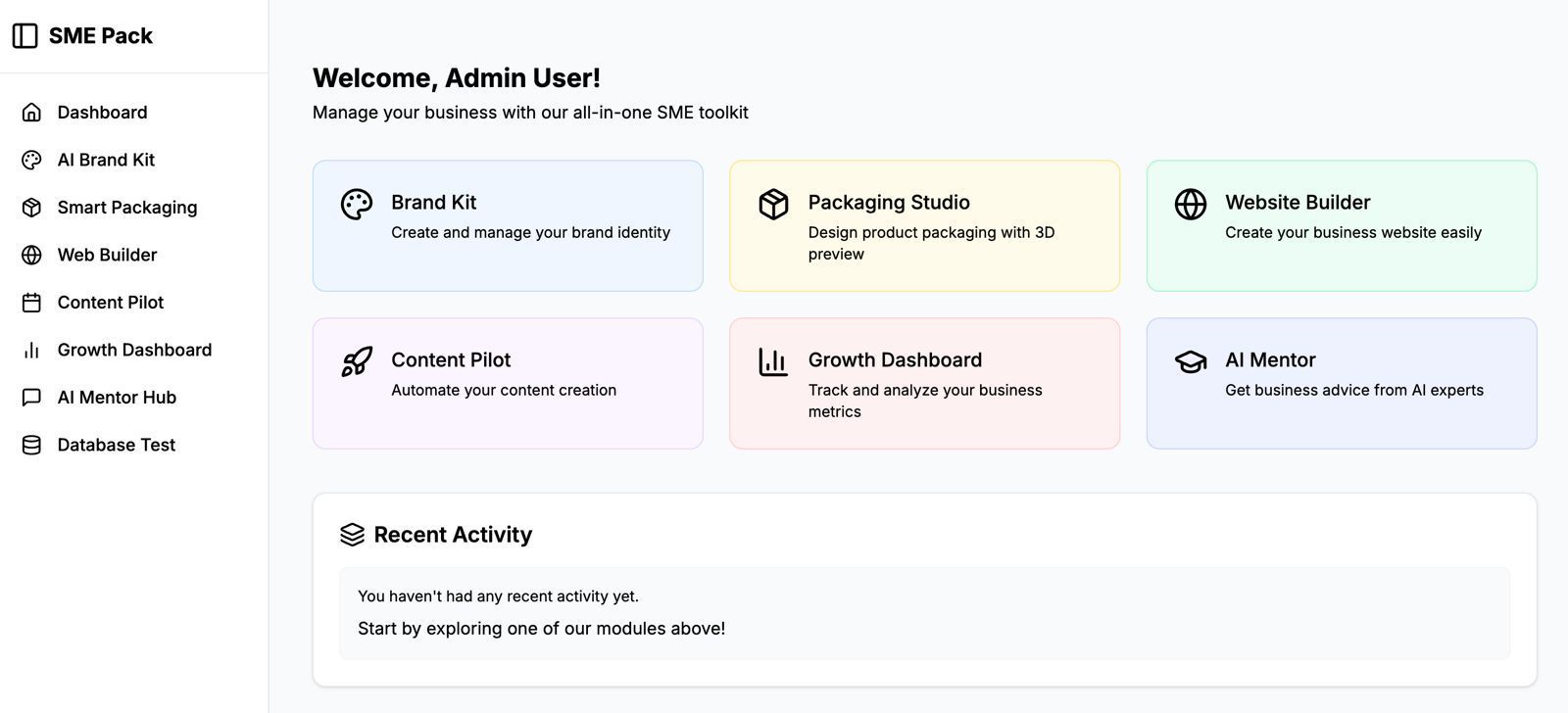Click the calendar icon beside Content Pilot in sidebar
1568x713 pixels.
click(31, 303)
